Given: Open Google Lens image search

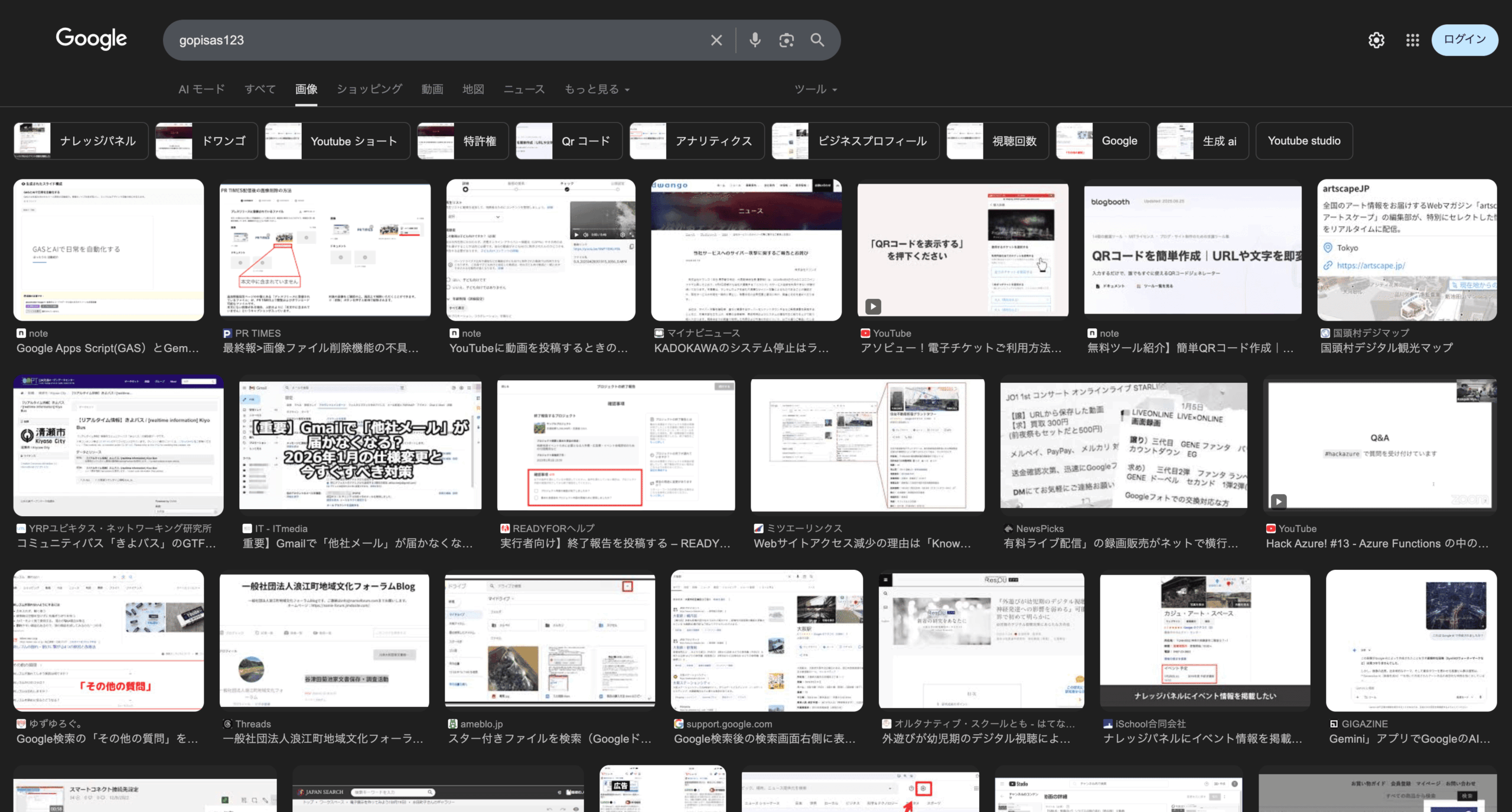Looking at the screenshot, I should [x=786, y=40].
